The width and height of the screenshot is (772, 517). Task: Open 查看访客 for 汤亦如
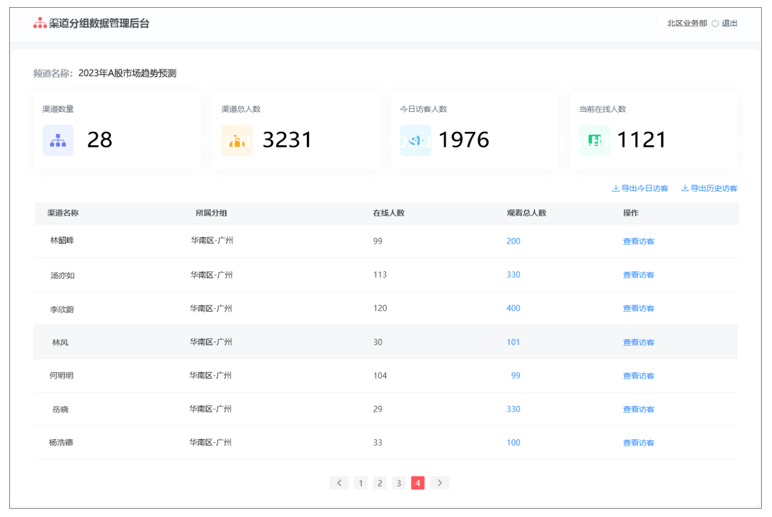point(639,275)
